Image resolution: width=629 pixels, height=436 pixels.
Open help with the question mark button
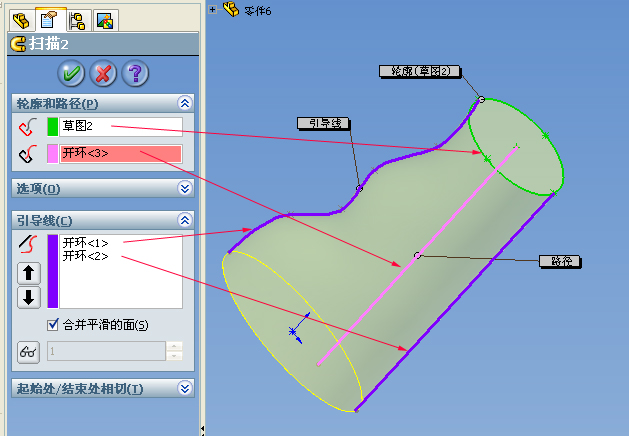[x=135, y=73]
